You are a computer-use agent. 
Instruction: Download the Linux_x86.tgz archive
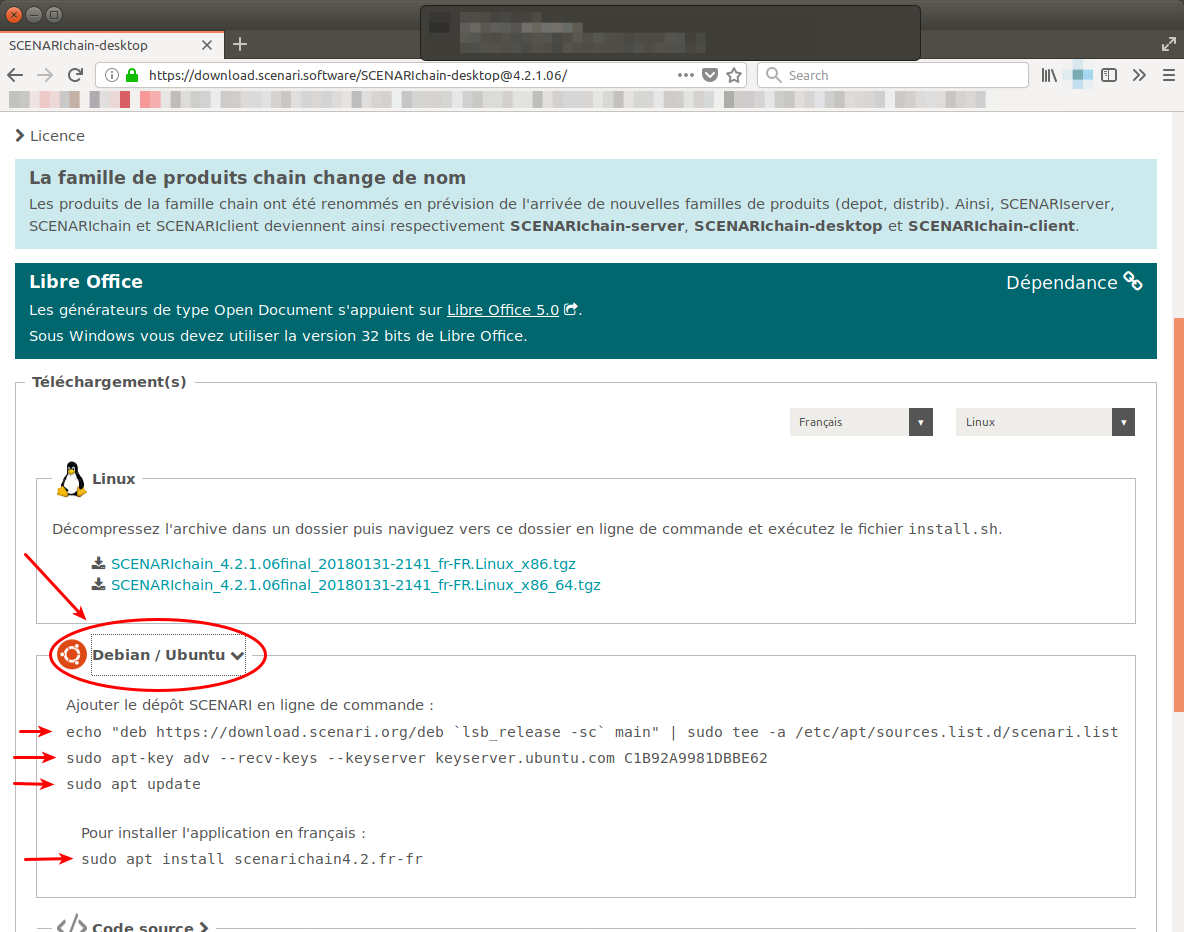344,563
